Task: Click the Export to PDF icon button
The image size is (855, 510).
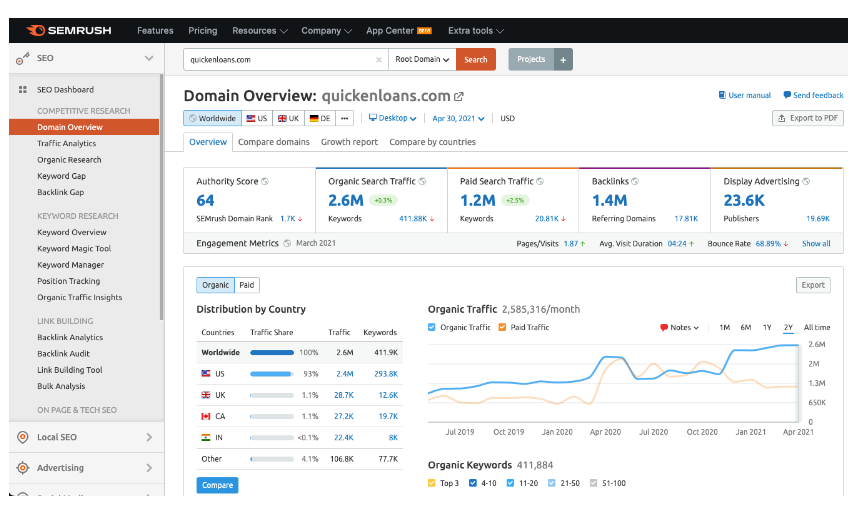Action: [808, 118]
